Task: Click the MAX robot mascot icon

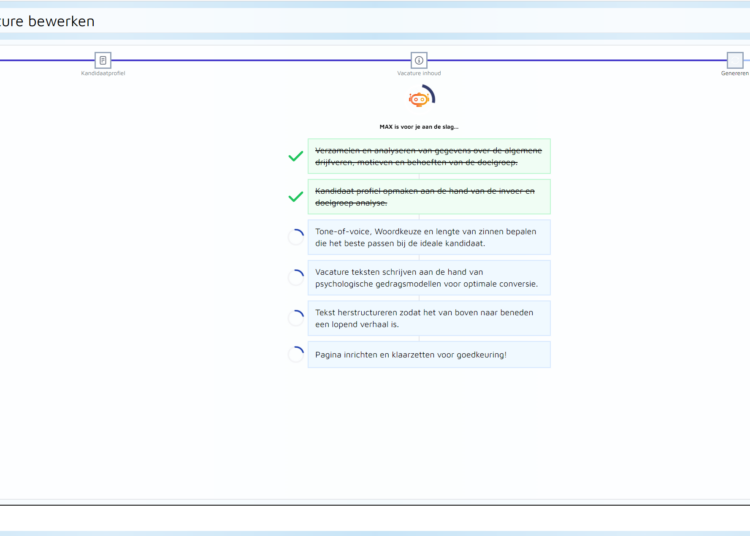Action: click(x=420, y=97)
